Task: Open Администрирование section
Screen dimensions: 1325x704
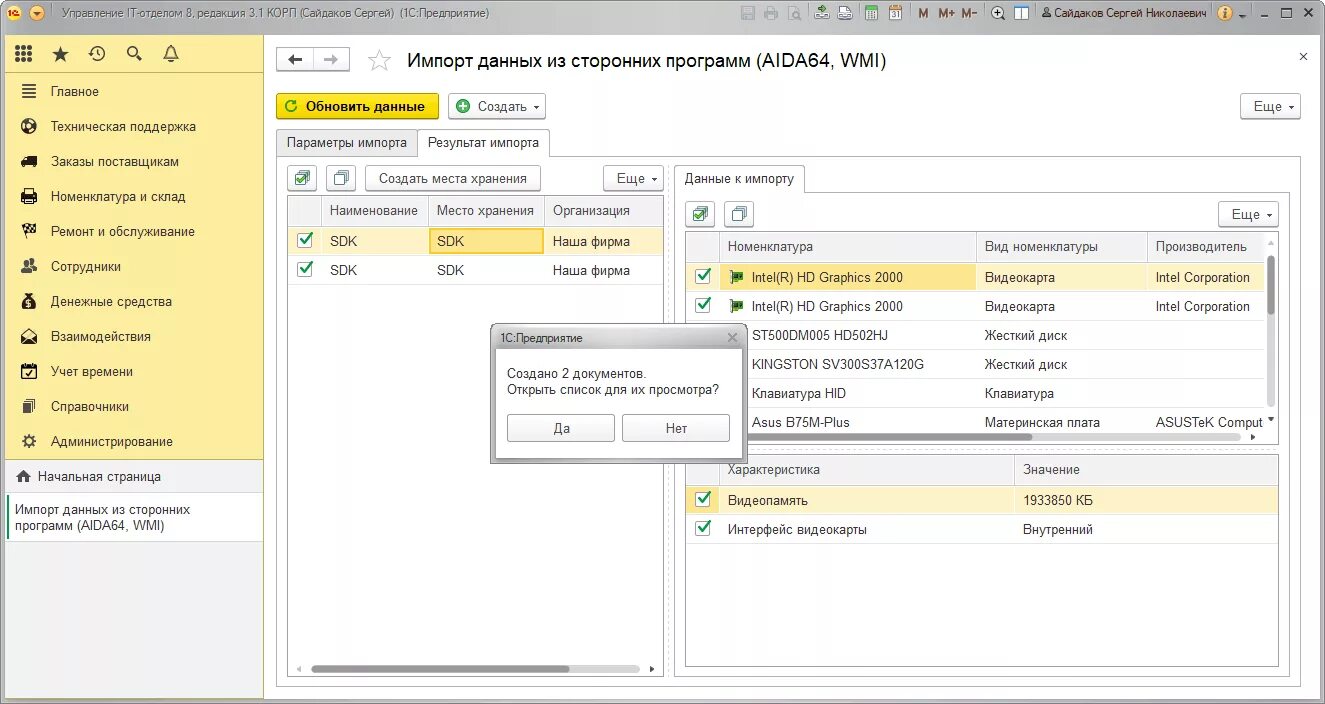Action: [x=134, y=441]
